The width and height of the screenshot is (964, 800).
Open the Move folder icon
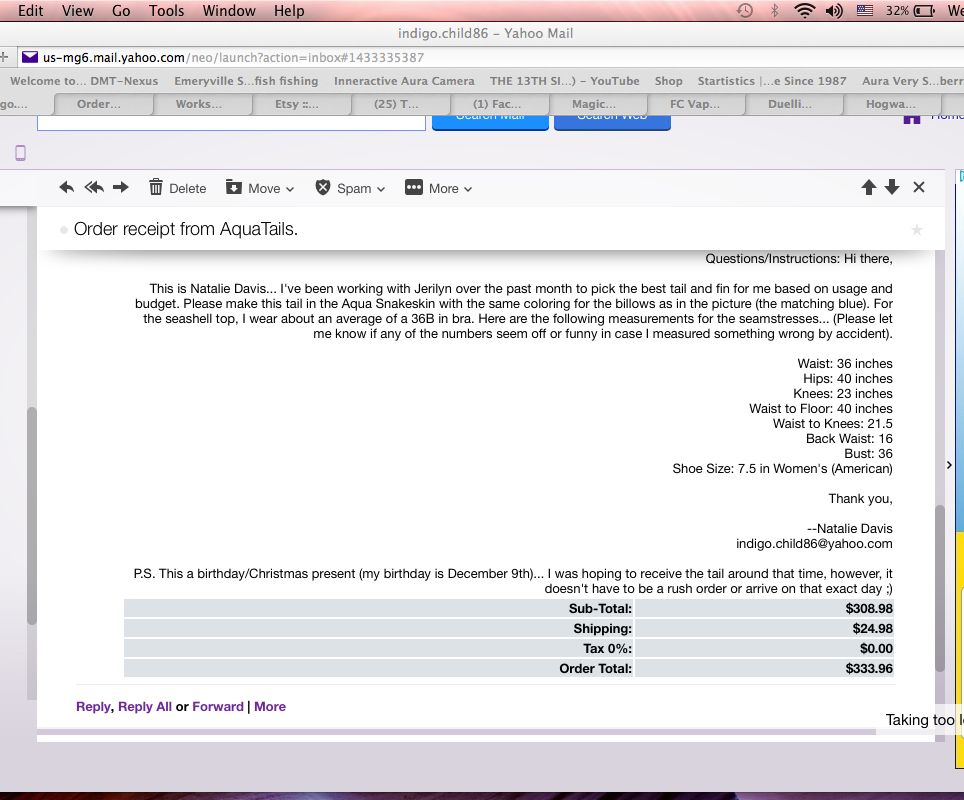234,187
